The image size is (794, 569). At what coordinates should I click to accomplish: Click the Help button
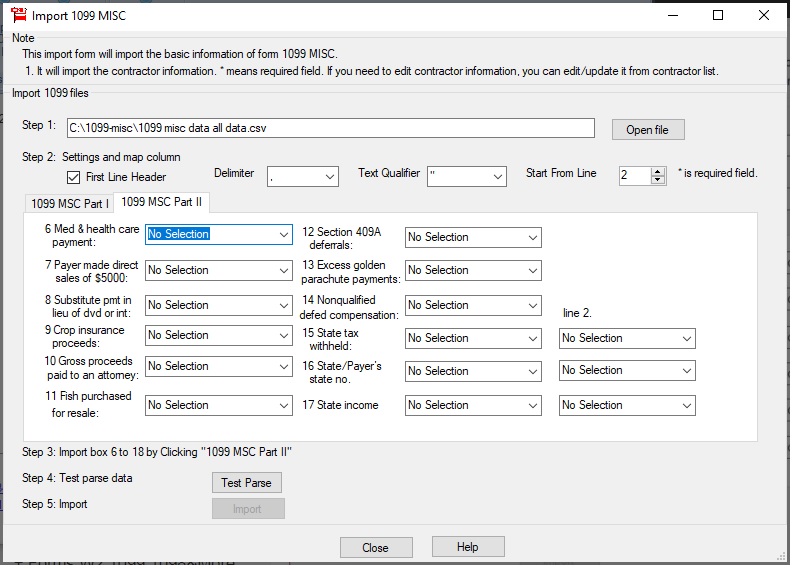pyautogui.click(x=467, y=547)
